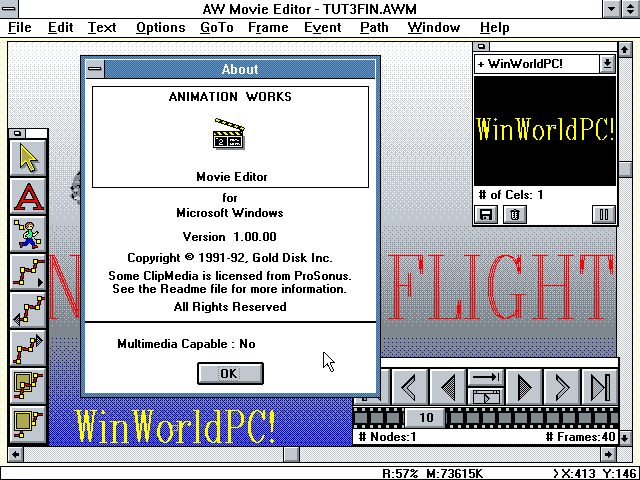Open the Window menu
Screen dimensions: 640x480
(x=433, y=28)
